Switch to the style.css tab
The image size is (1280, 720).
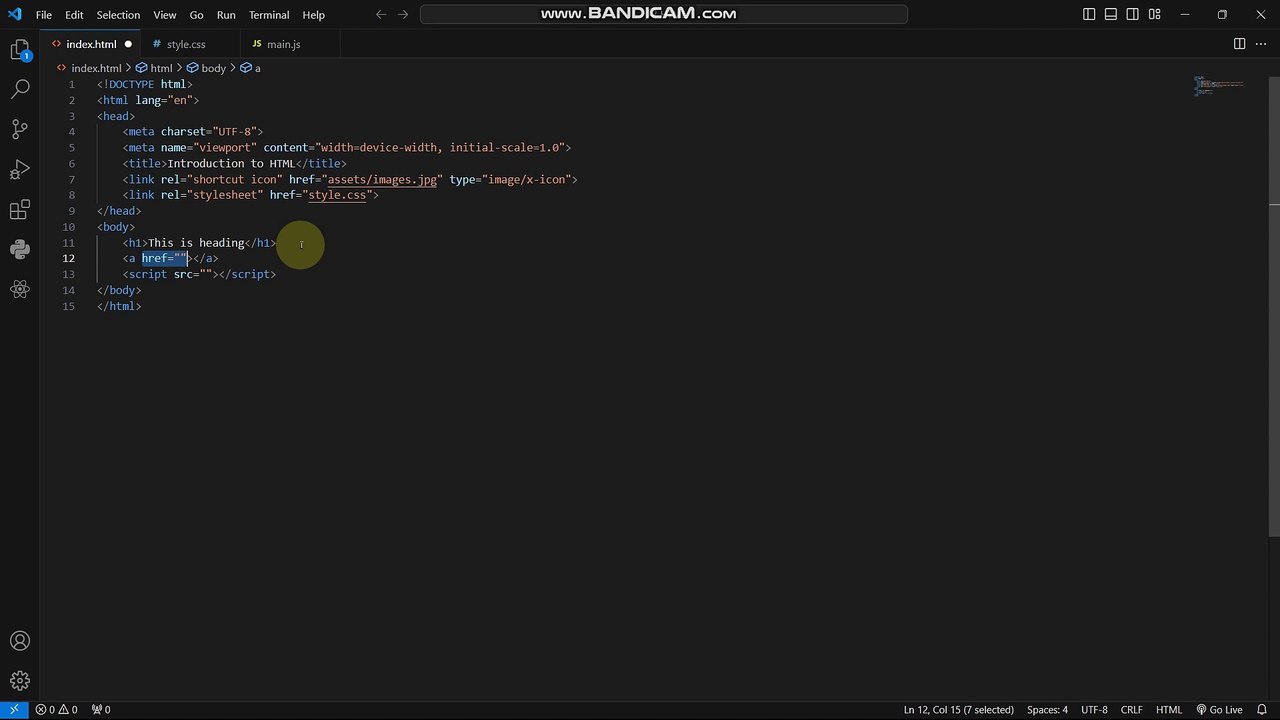pyautogui.click(x=186, y=44)
